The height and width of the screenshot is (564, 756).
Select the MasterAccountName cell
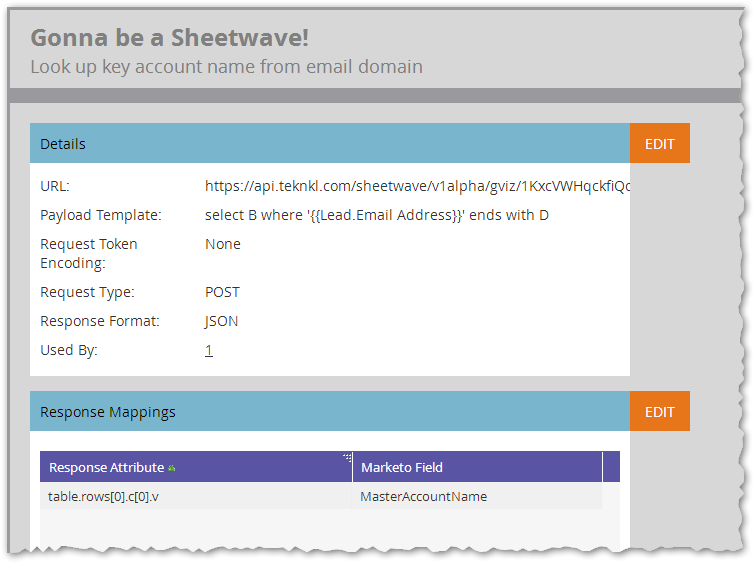click(x=477, y=496)
